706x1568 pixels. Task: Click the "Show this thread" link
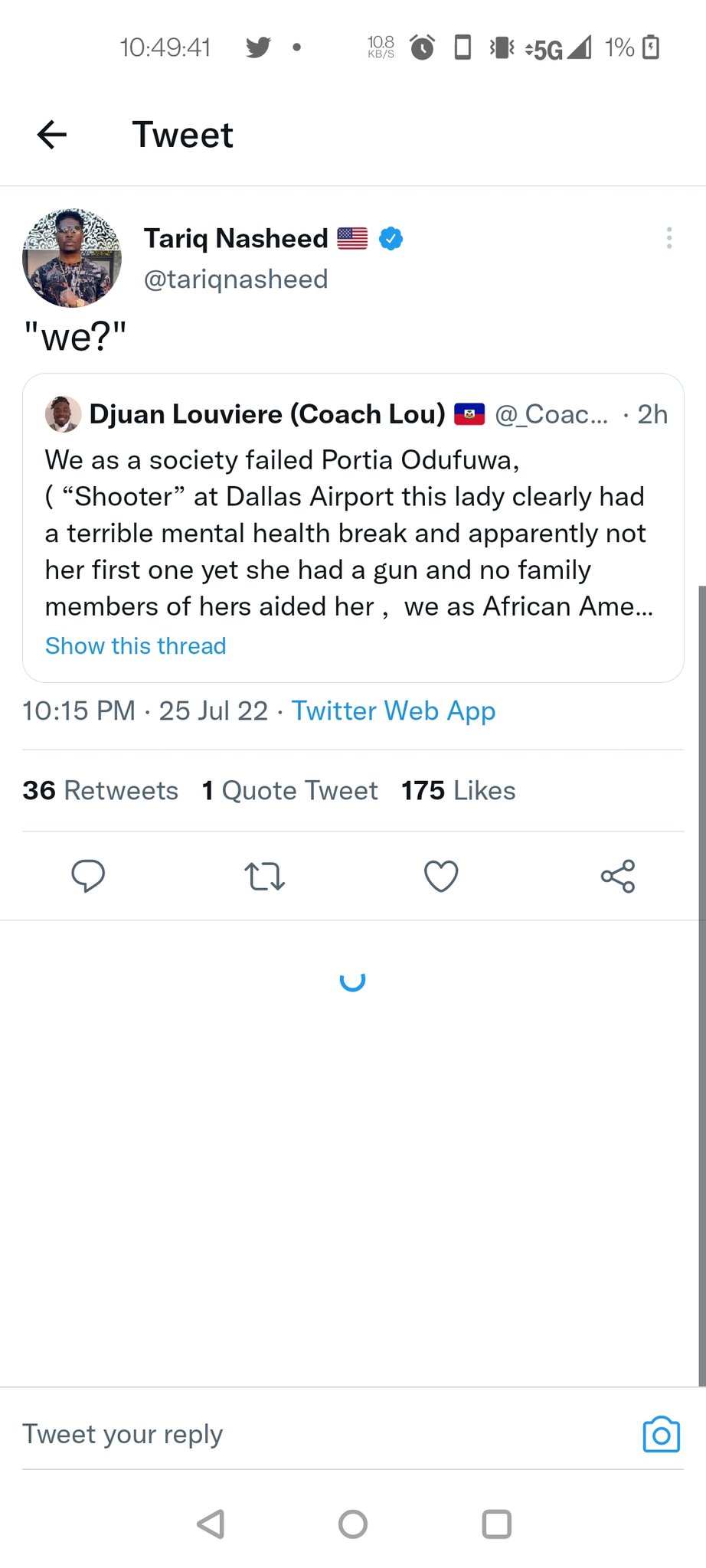click(x=136, y=645)
